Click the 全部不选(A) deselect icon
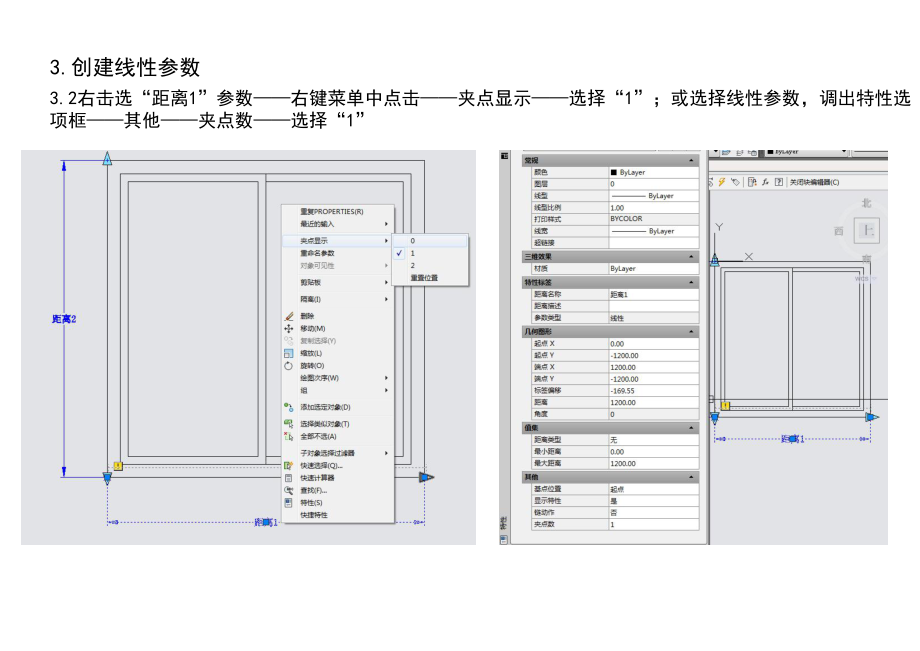 pos(289,436)
